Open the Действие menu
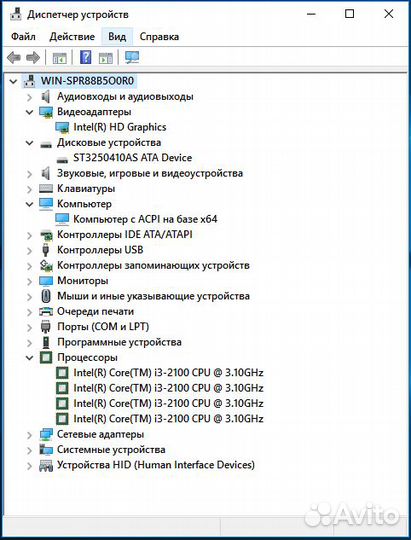This screenshot has height=540, width=411. point(72,37)
